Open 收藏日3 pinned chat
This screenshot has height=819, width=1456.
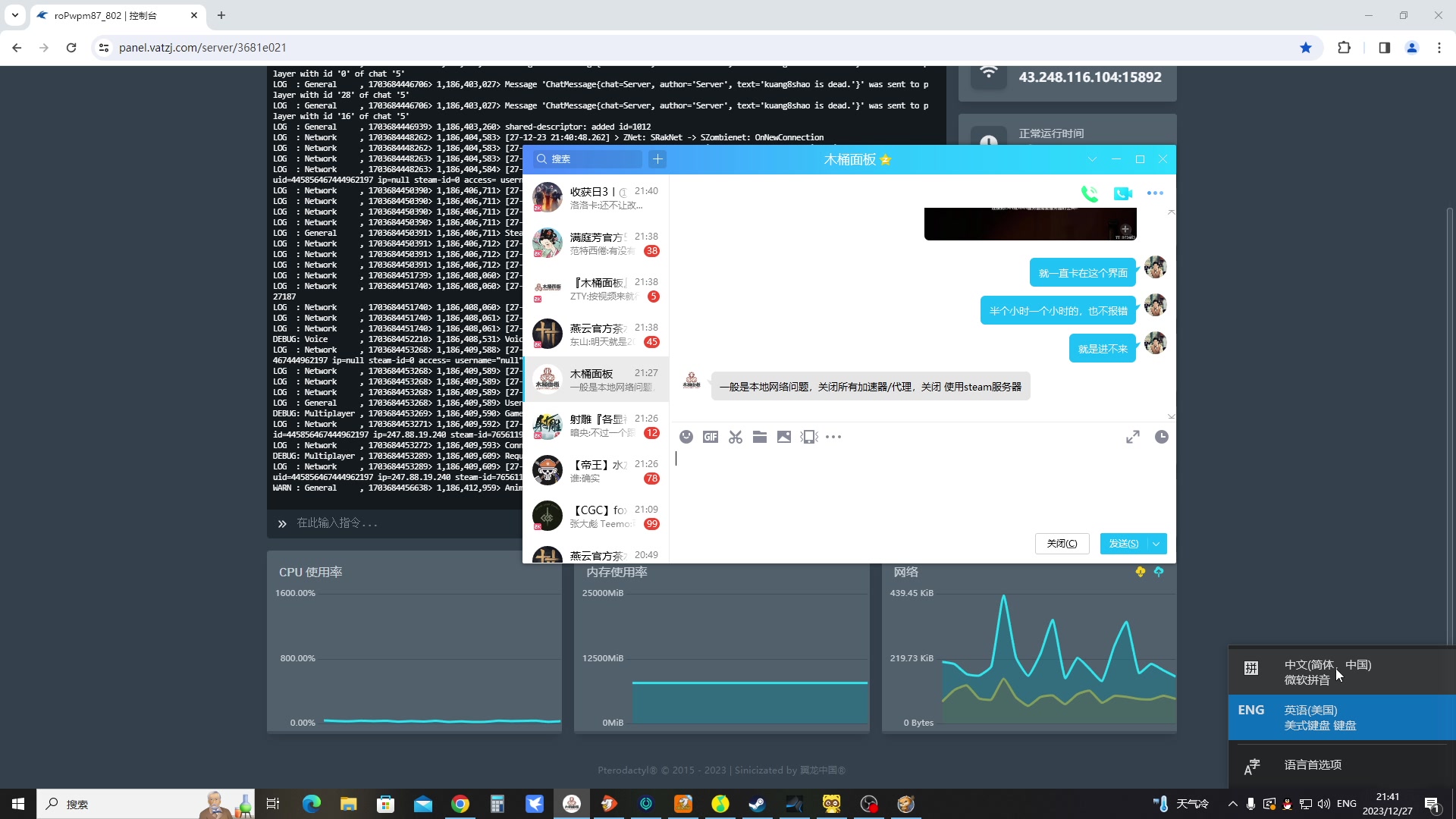tap(595, 197)
